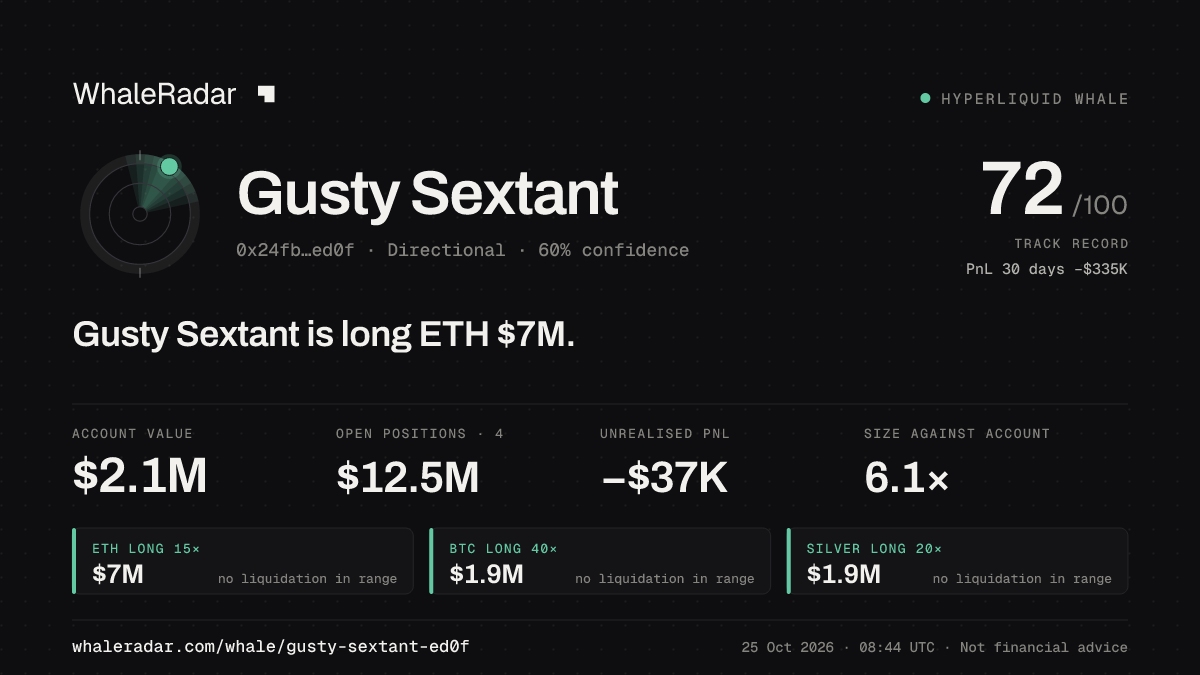Click no liquidation text in BTC card
1200x675 pixels.
click(665, 579)
